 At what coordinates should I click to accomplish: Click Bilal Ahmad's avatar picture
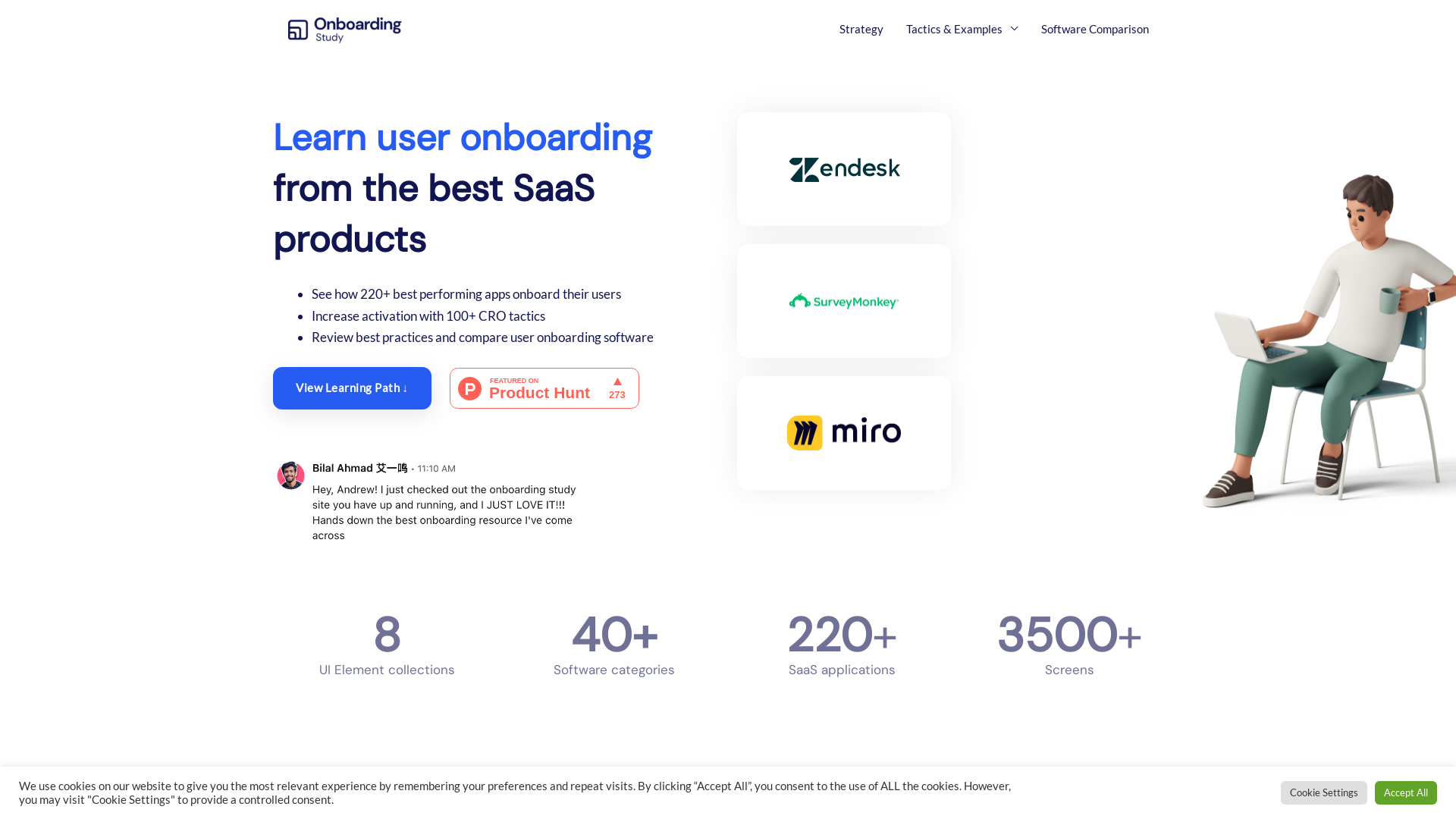pos(290,475)
